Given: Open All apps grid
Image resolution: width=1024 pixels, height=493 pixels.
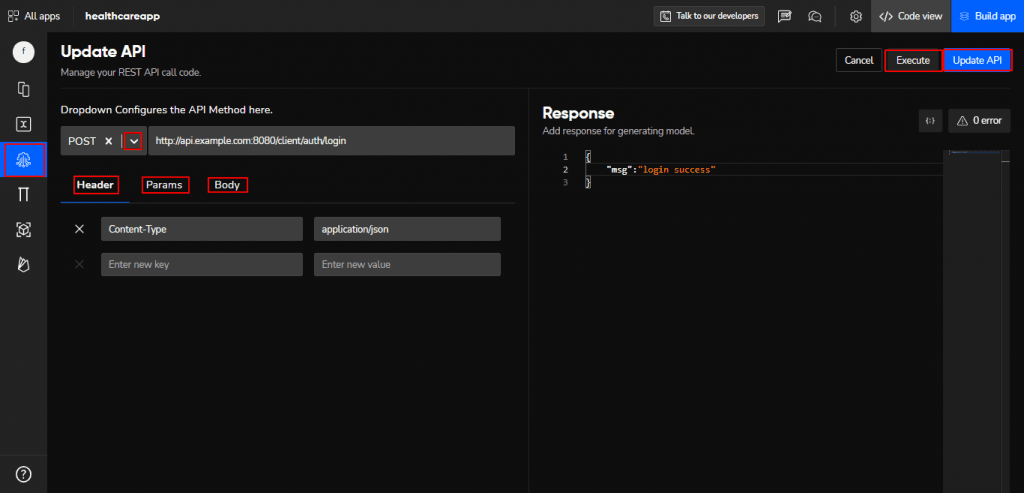Looking at the screenshot, I should pos(33,16).
